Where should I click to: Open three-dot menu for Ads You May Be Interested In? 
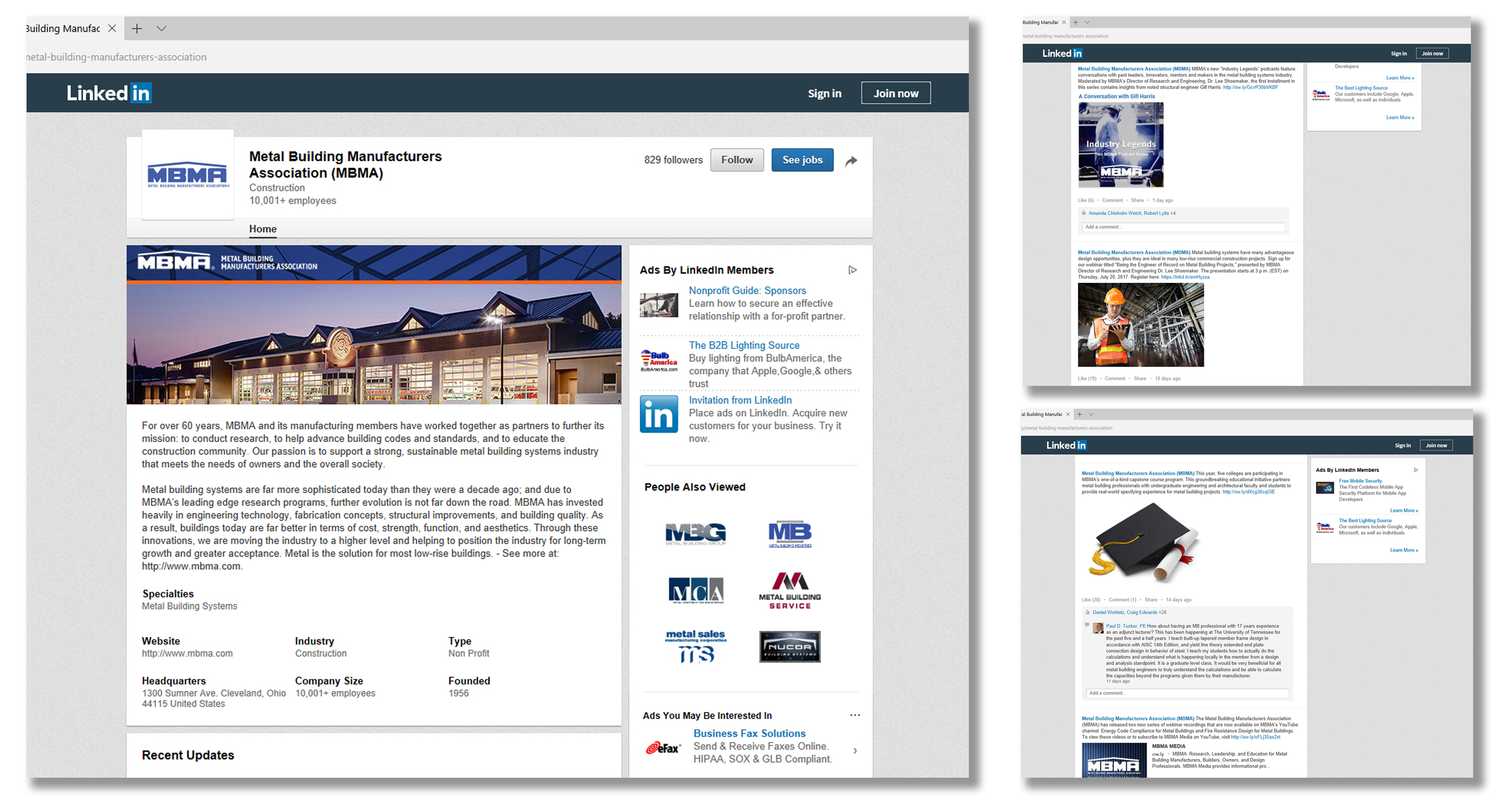[x=855, y=715]
